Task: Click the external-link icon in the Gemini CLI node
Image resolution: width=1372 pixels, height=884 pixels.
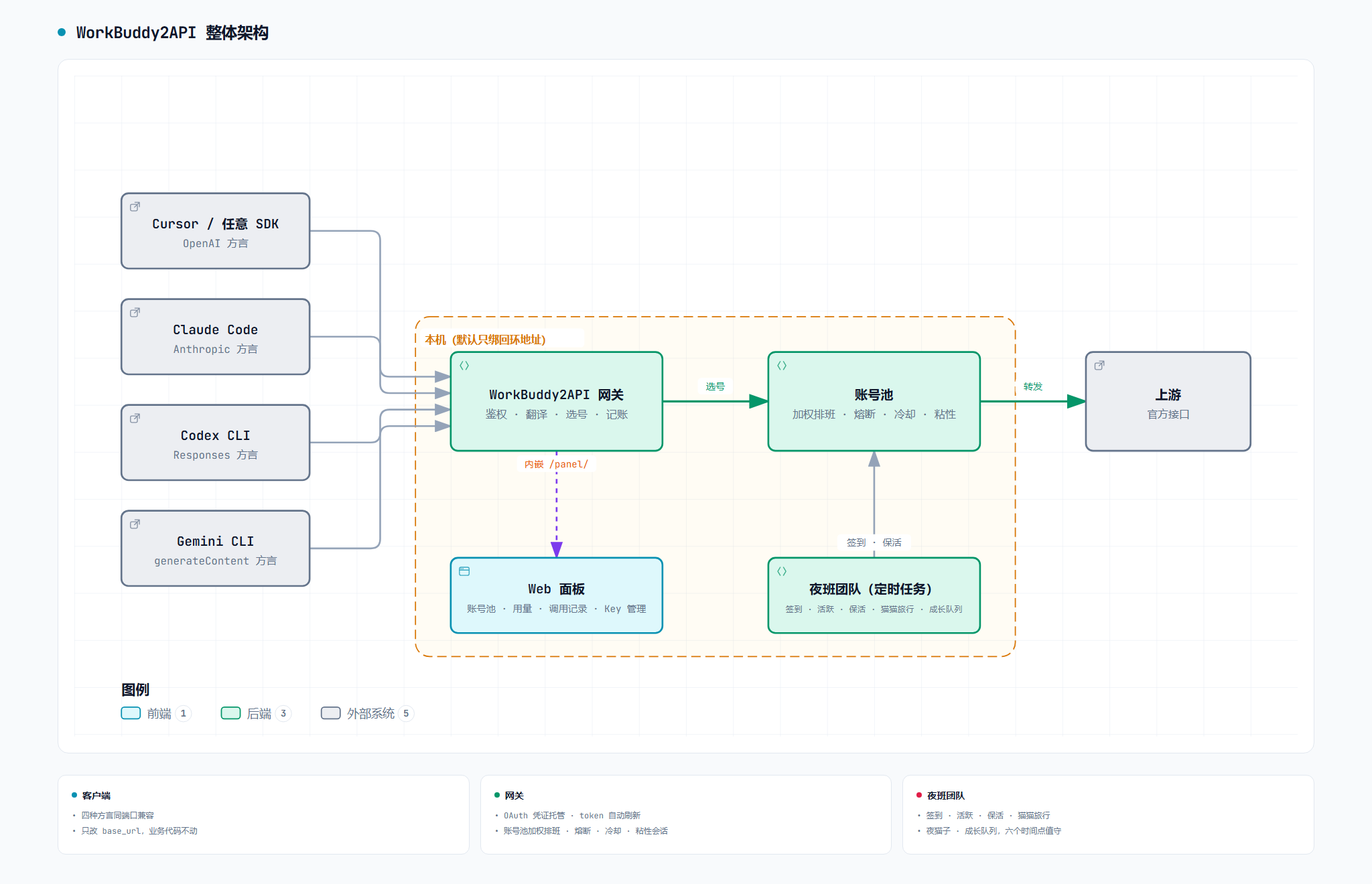Action: click(x=135, y=524)
